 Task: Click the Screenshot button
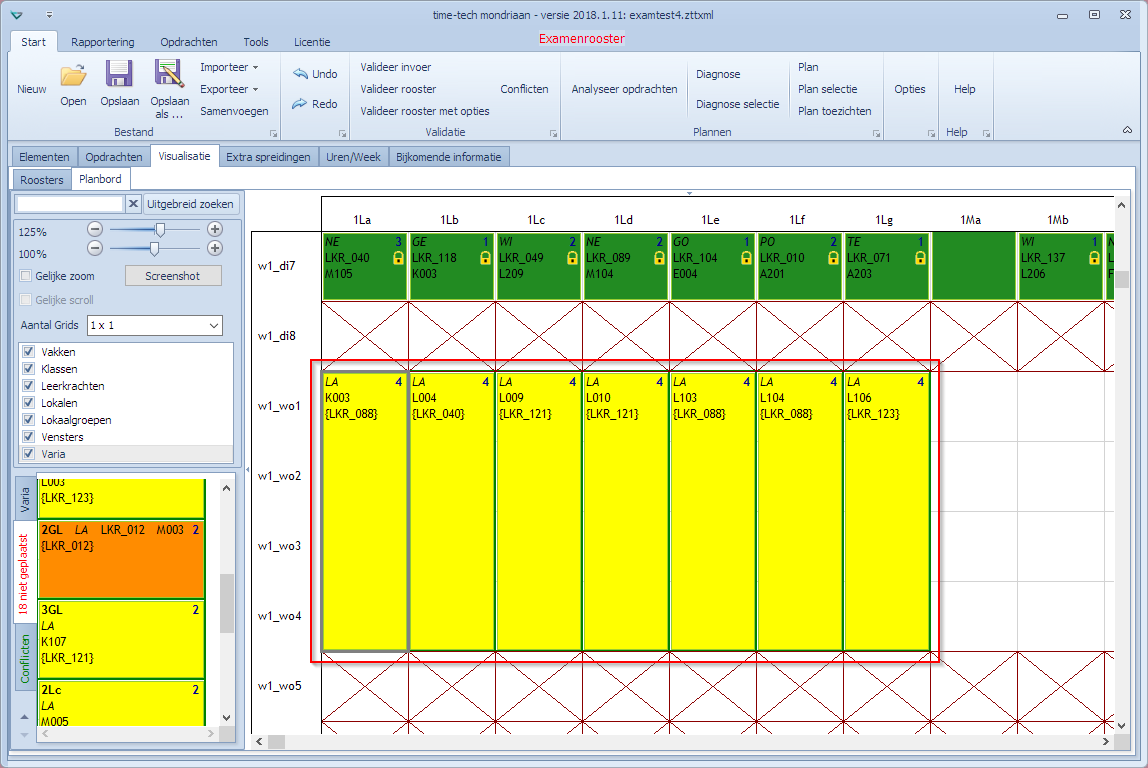pyautogui.click(x=172, y=276)
